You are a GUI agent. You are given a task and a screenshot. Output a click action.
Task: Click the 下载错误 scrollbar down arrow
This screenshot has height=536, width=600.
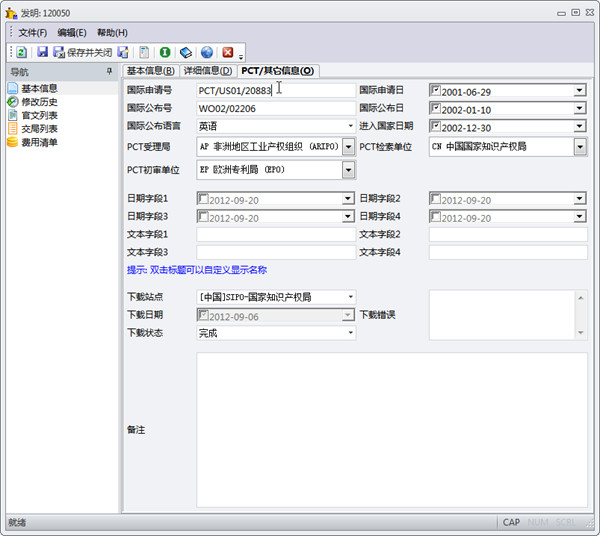coord(580,332)
